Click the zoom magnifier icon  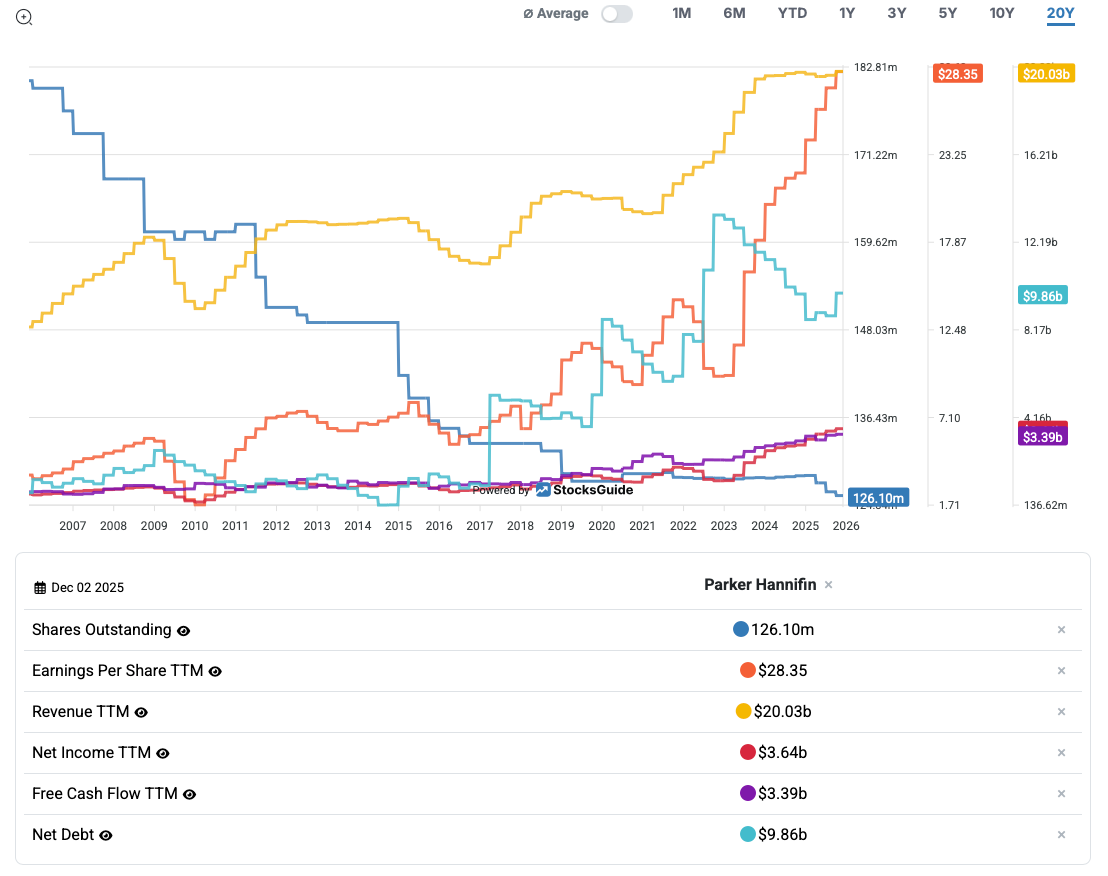click(24, 17)
